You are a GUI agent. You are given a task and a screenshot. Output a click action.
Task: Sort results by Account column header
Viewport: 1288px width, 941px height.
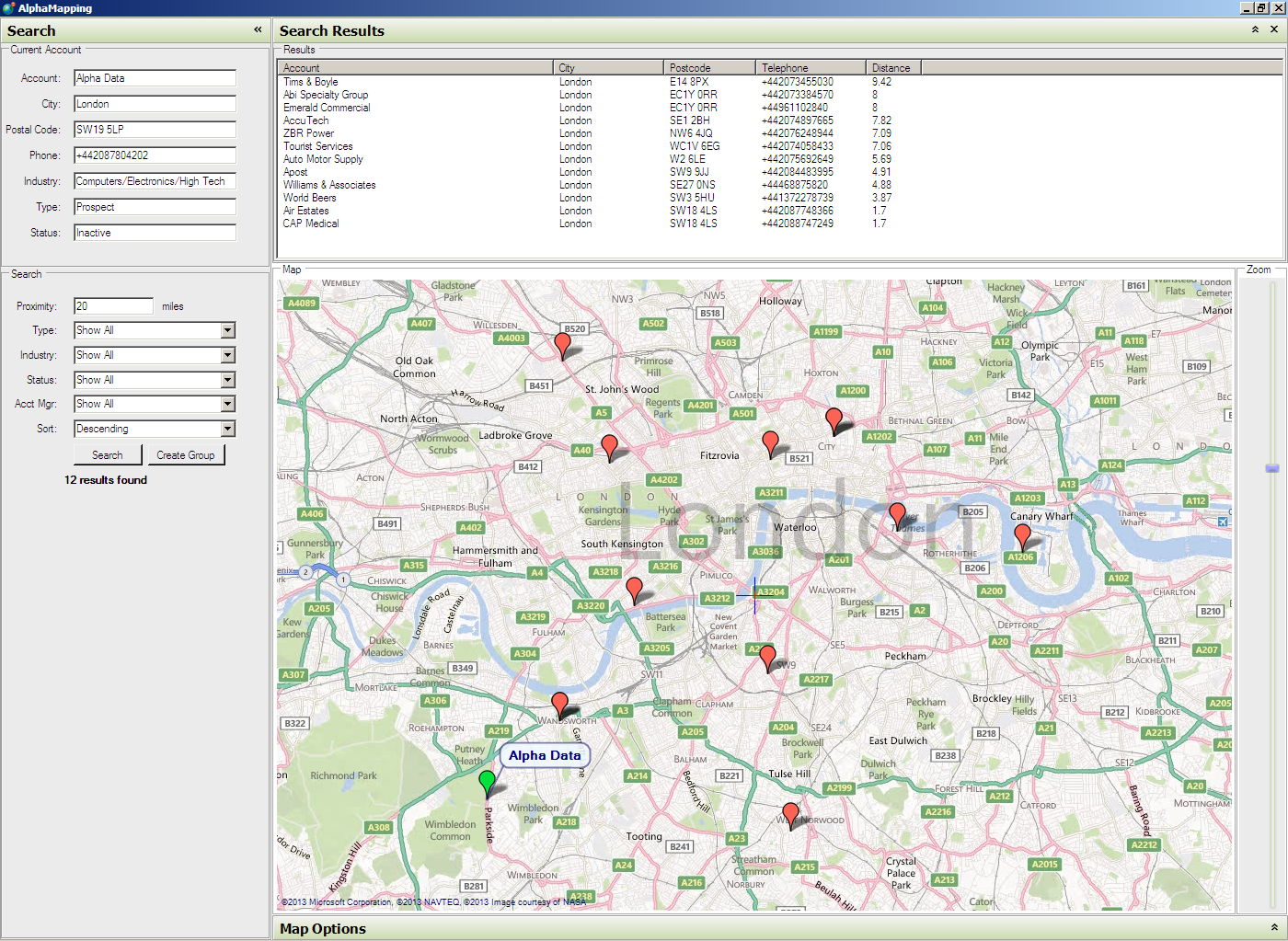tap(416, 68)
